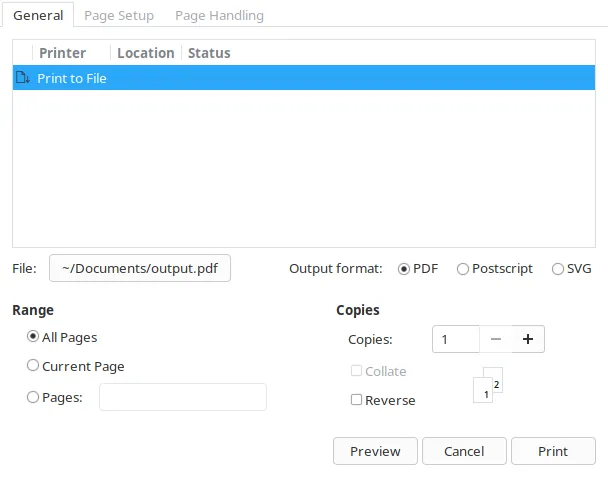This screenshot has width=608, height=477.
Task: Select SVG output format option
Action: pos(558,269)
